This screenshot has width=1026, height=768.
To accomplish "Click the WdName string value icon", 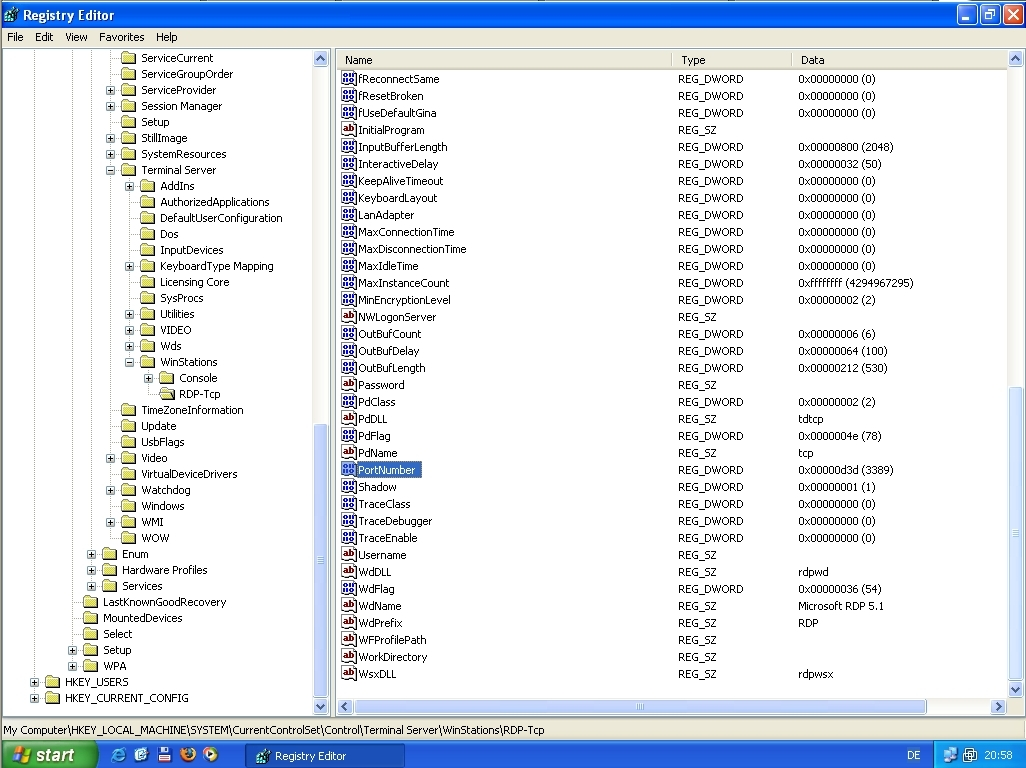I will tap(349, 606).
